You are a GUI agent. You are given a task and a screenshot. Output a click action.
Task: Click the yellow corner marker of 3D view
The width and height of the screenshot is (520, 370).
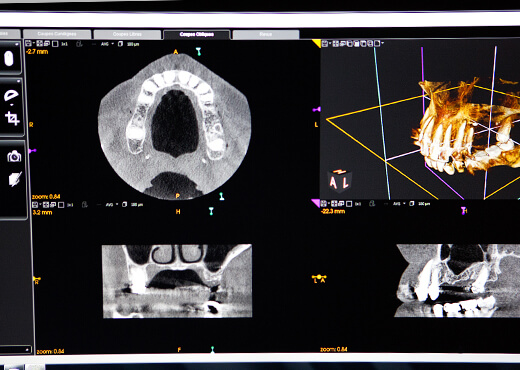(x=316, y=43)
